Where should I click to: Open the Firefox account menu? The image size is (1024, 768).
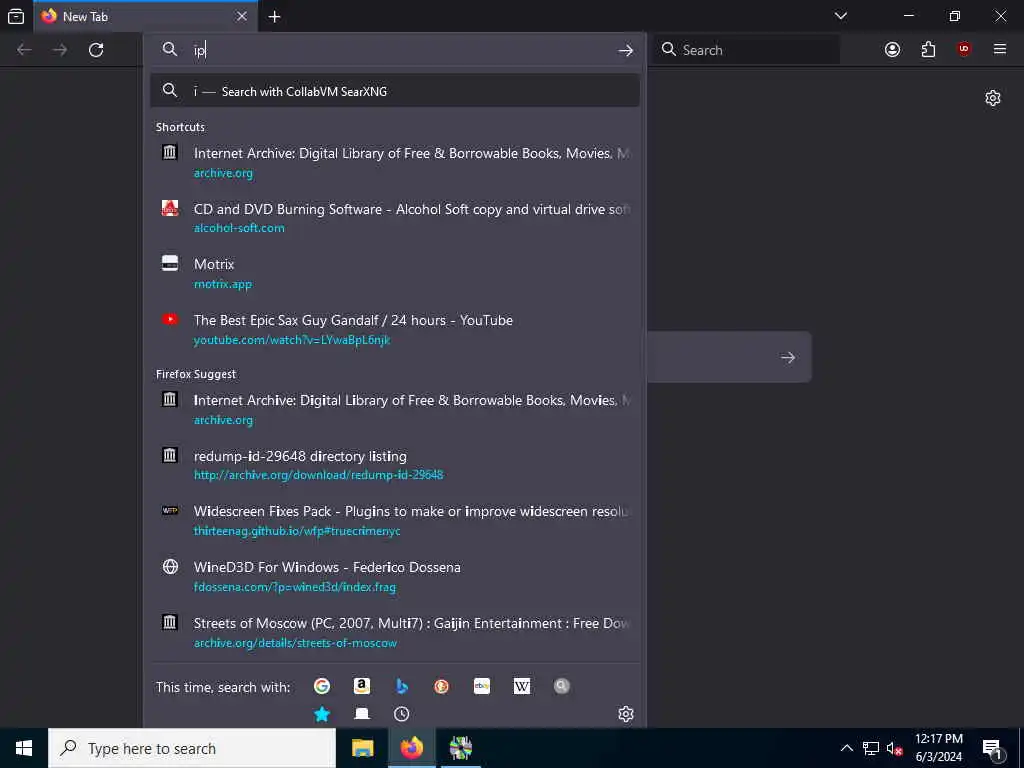point(892,50)
